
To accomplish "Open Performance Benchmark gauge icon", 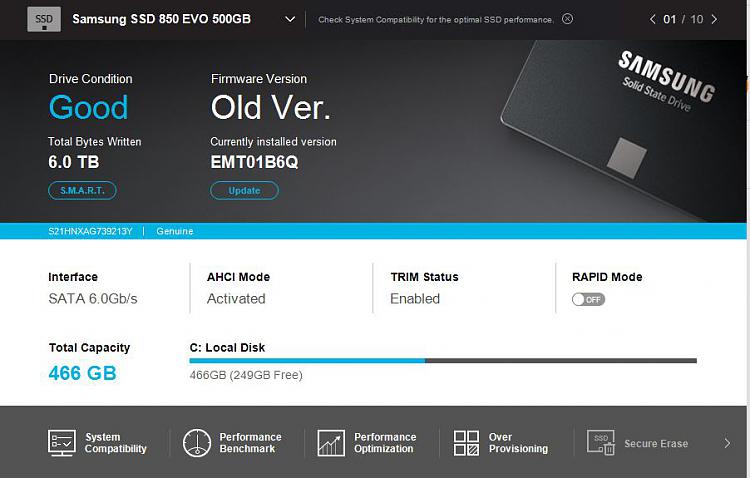I will 197,443.
